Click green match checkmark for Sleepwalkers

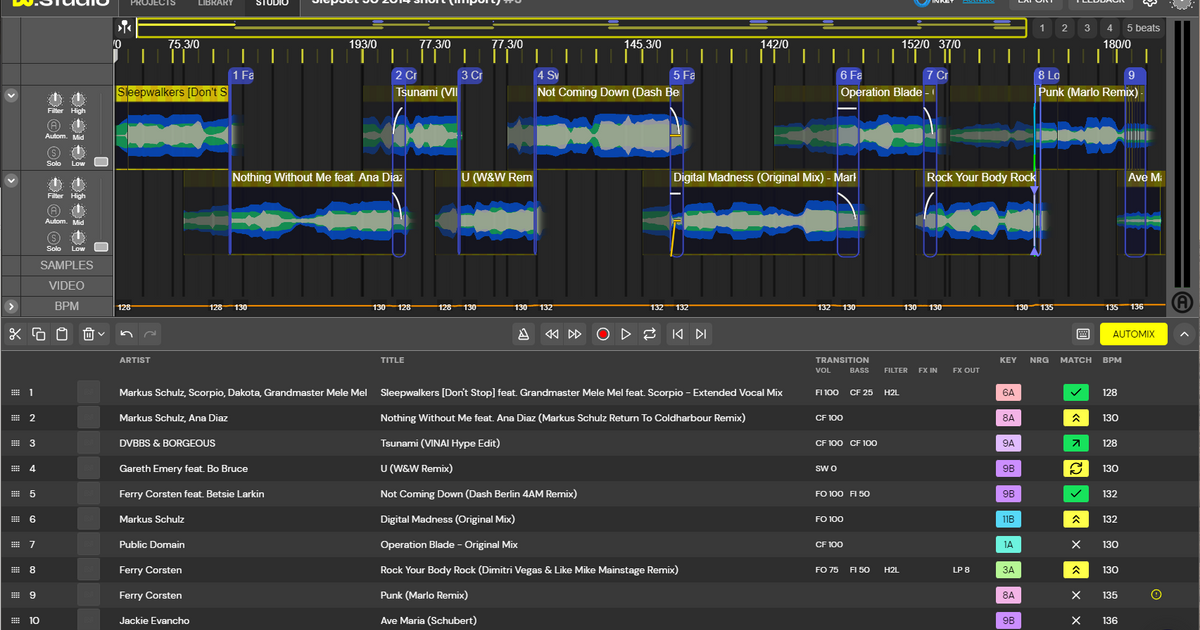[1076, 393]
